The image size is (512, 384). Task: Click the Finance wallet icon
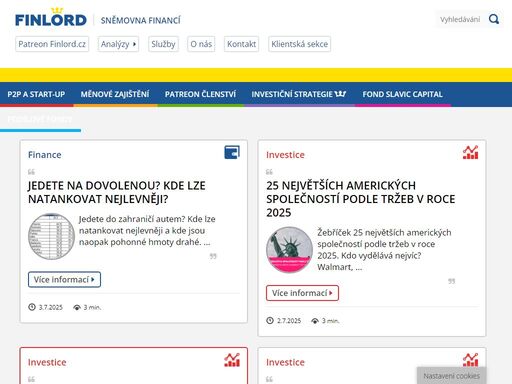click(x=232, y=152)
